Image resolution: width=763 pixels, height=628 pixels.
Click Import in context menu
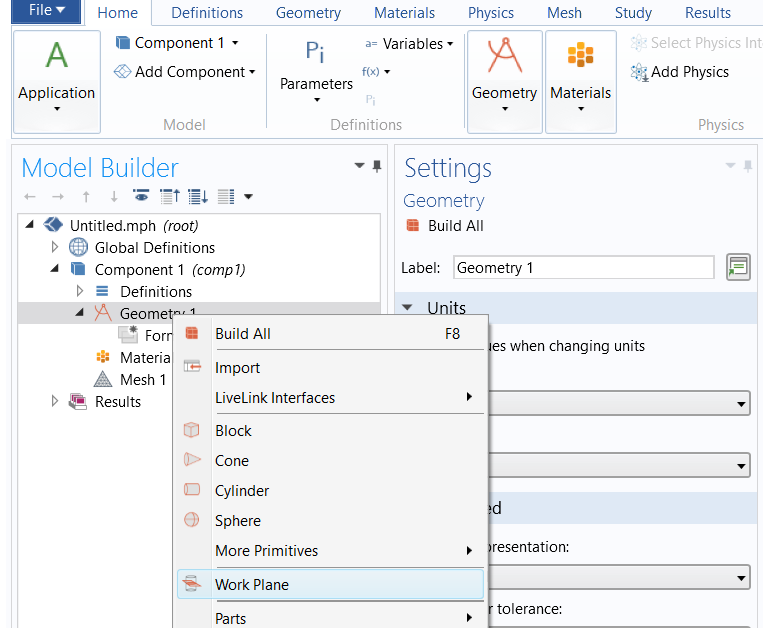(331, 367)
